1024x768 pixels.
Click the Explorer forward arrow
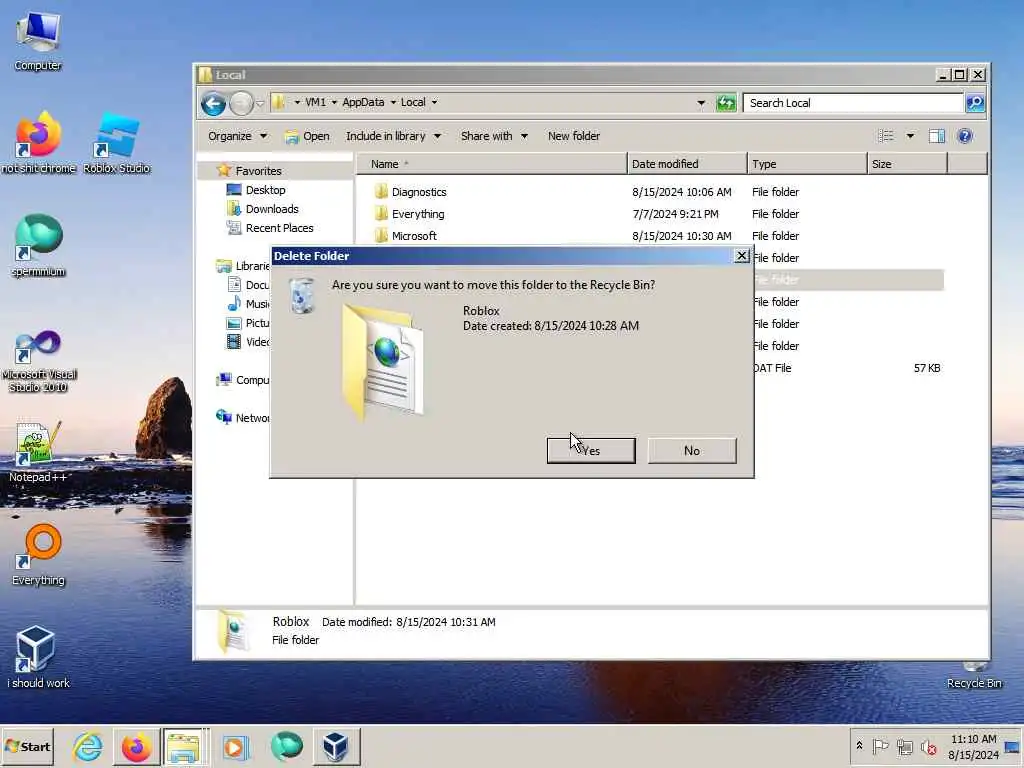(x=241, y=103)
